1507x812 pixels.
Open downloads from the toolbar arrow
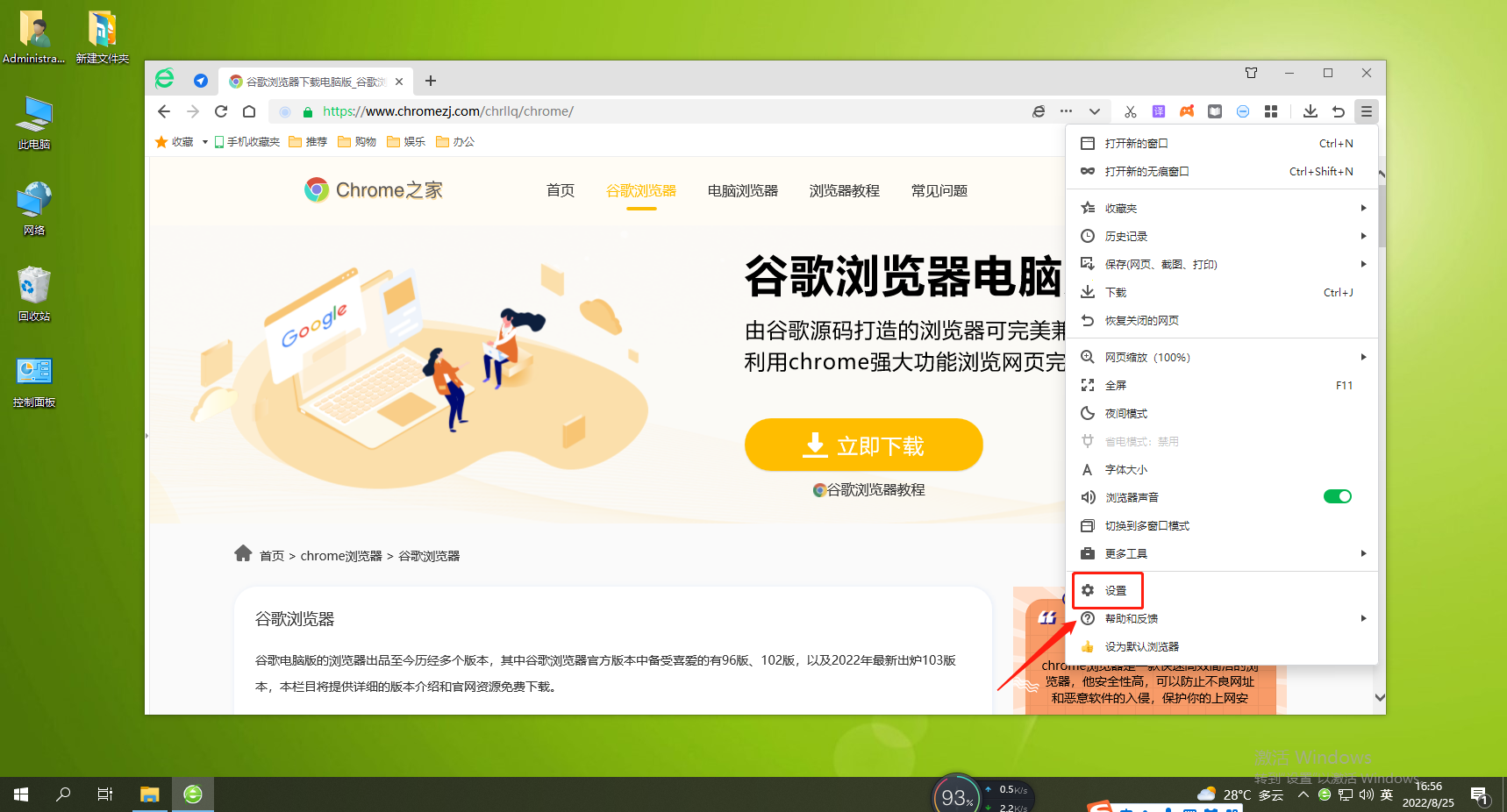point(1311,111)
